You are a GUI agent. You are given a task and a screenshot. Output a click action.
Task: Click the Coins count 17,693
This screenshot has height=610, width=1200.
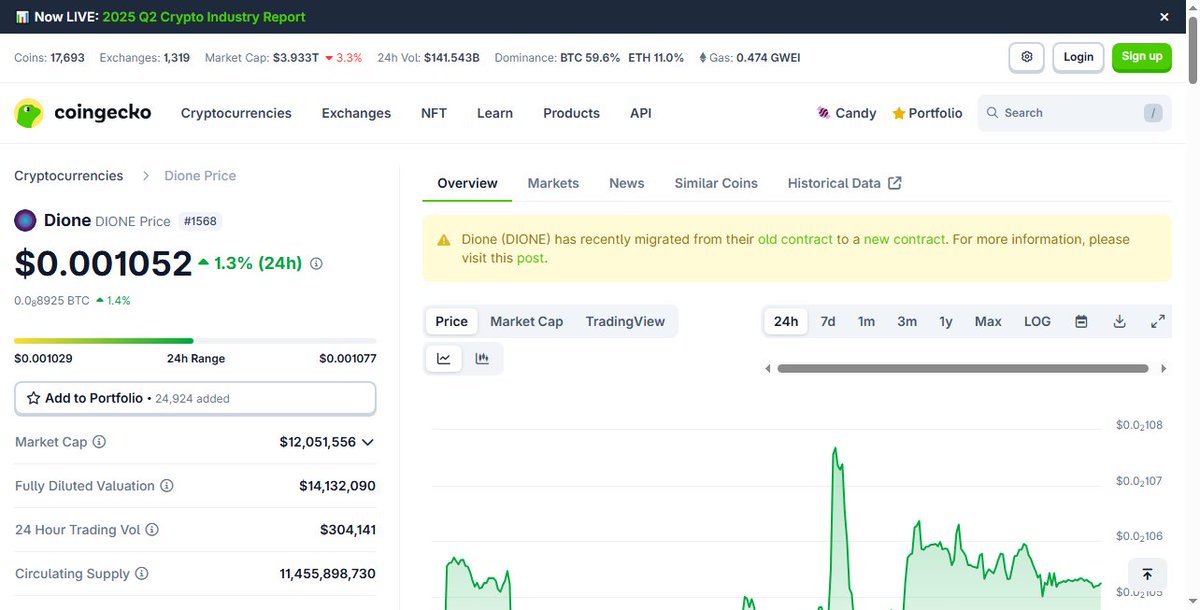pos(67,58)
